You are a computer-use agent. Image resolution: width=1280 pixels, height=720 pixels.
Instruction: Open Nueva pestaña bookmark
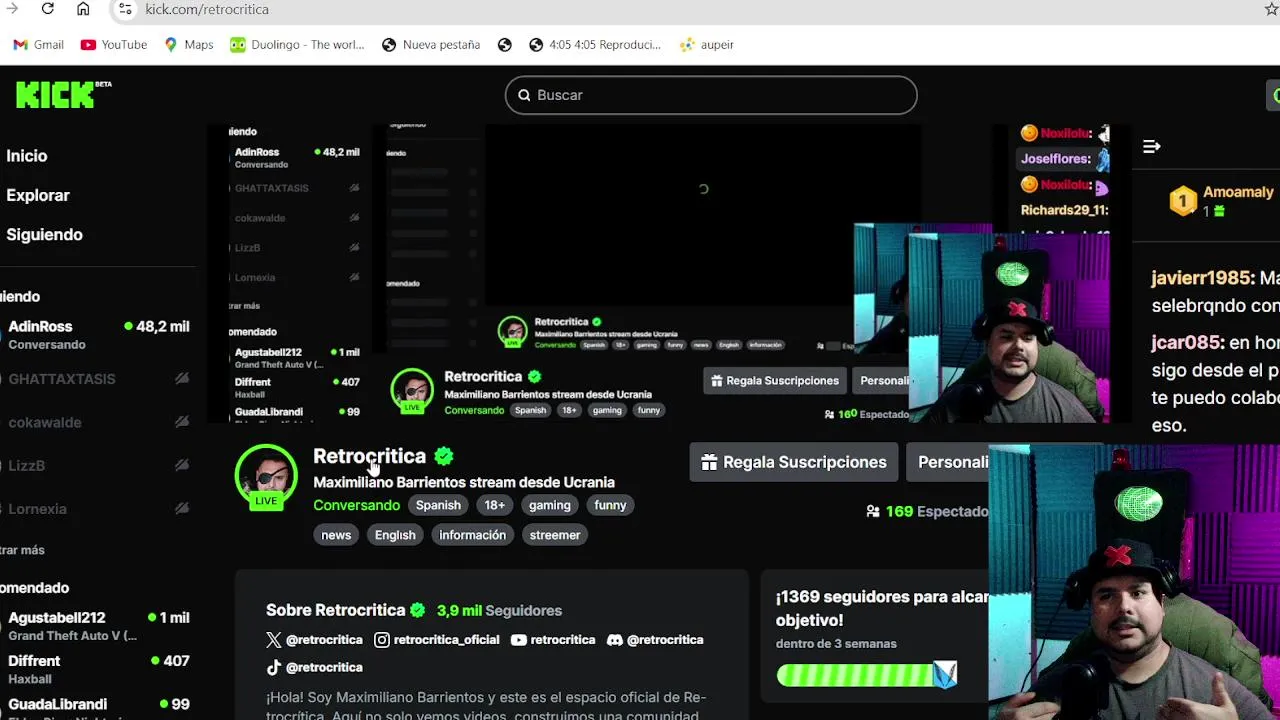[431, 45]
